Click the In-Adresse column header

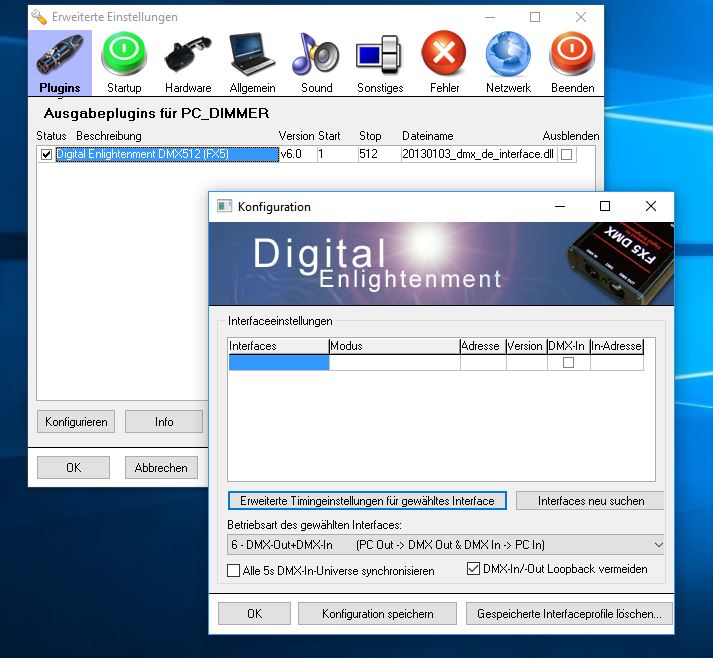[x=617, y=346]
